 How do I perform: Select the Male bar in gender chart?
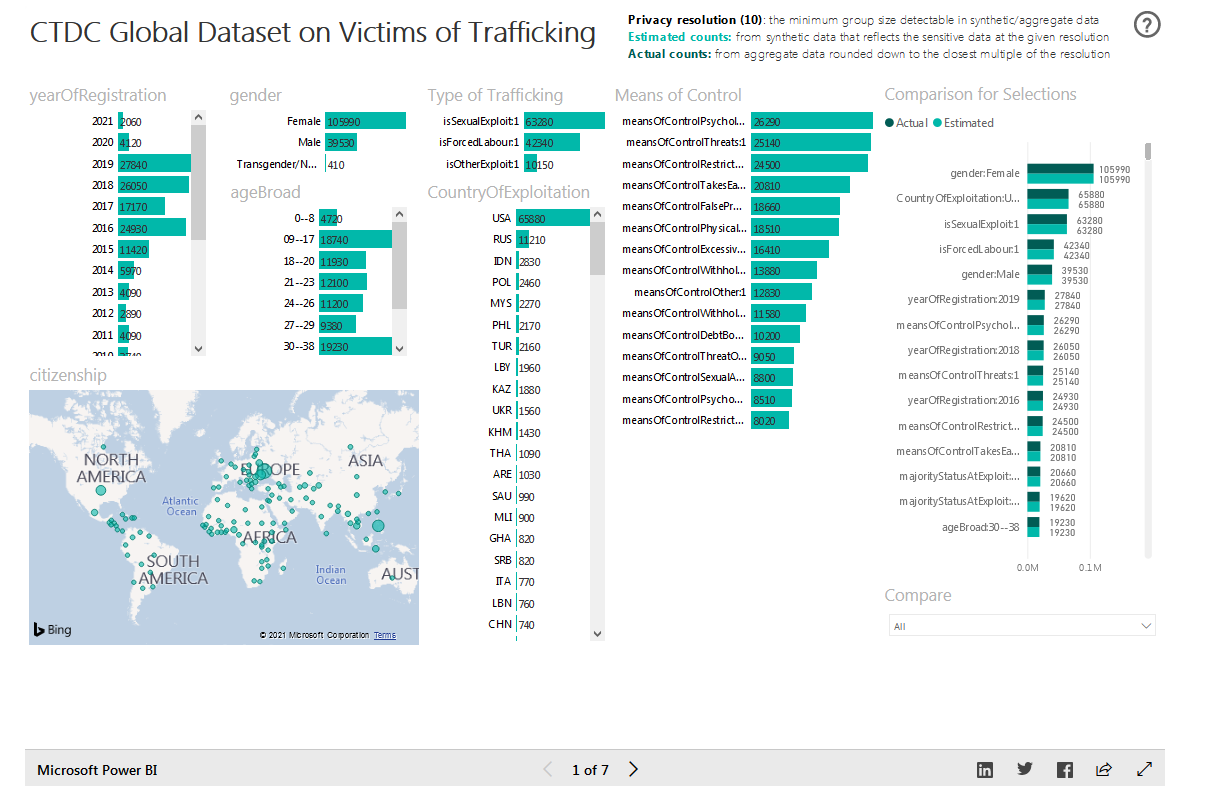pos(340,143)
